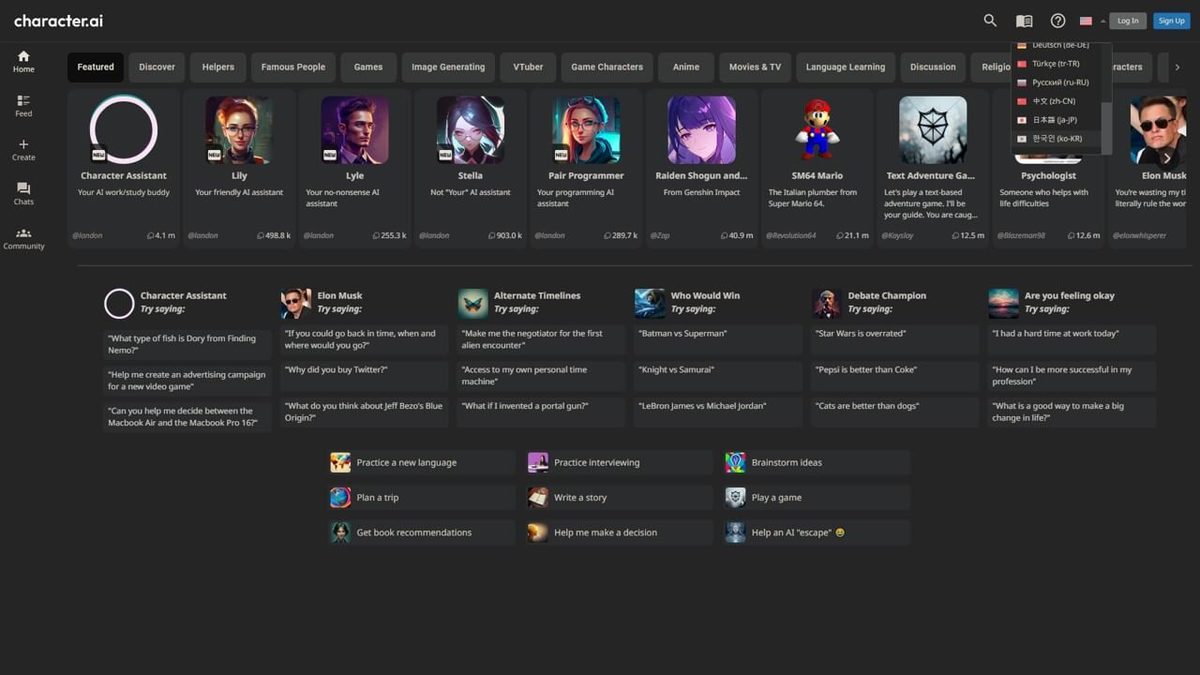This screenshot has width=1200, height=675.
Task: Open the search magnifier icon
Action: click(990, 20)
